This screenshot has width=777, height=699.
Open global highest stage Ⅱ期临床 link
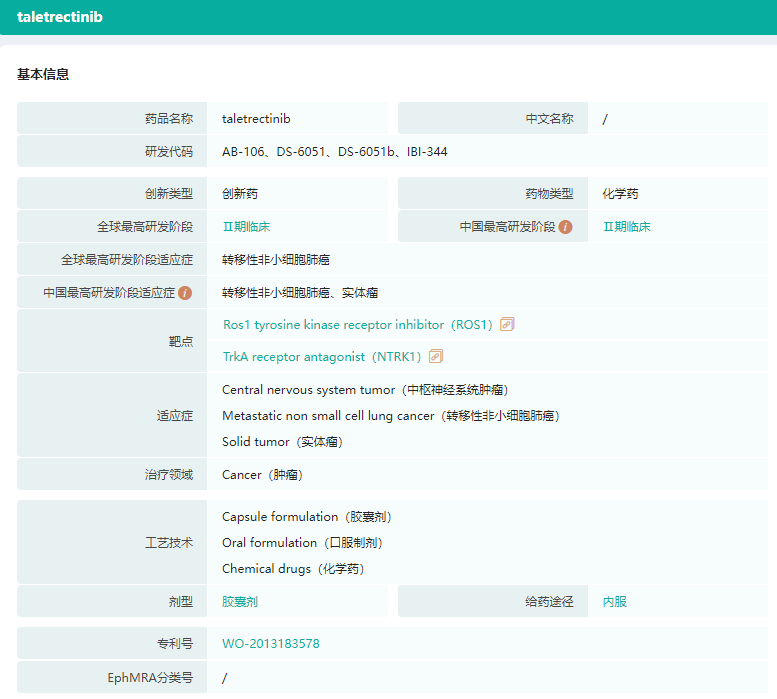(246, 227)
